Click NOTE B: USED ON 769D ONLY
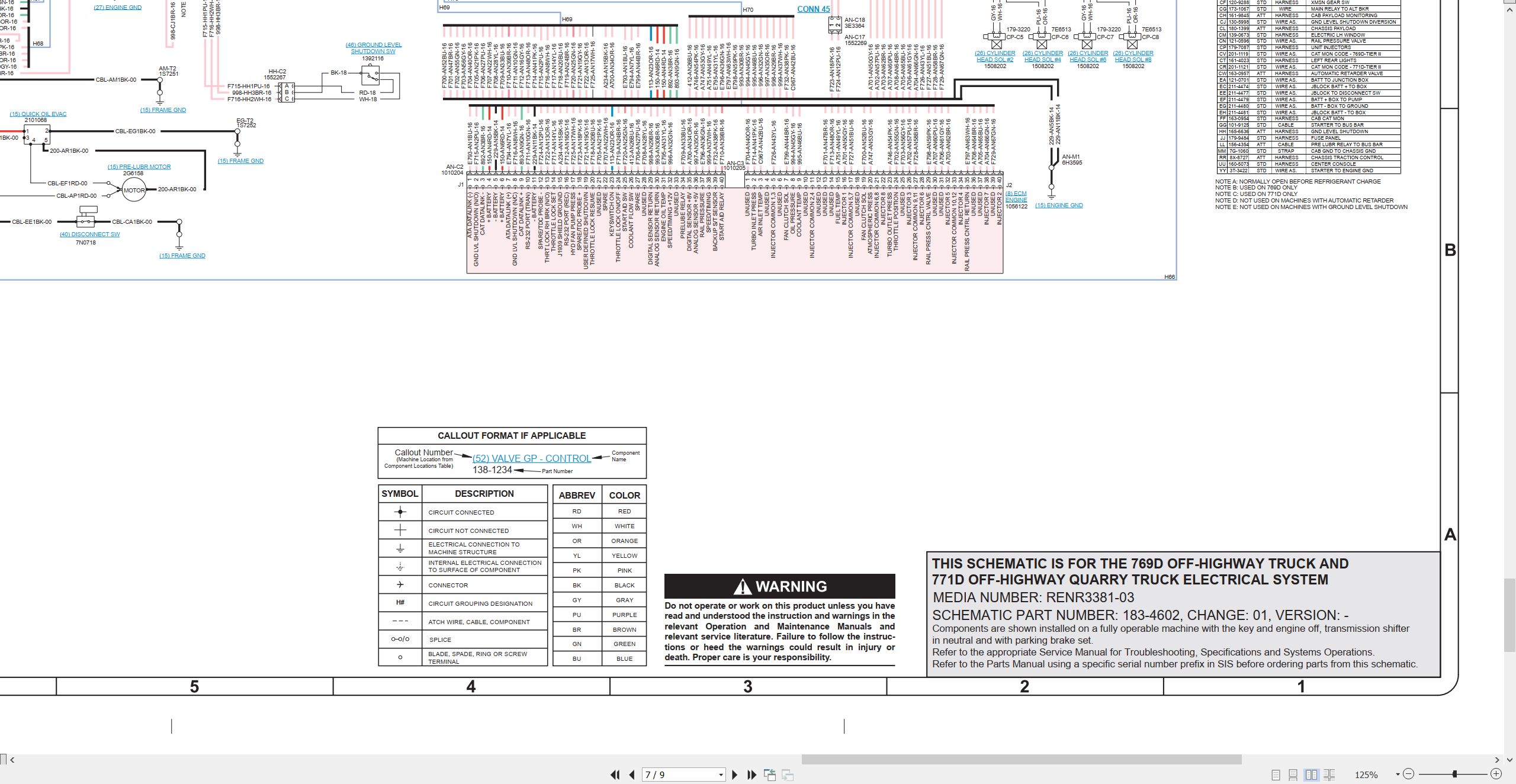The height and width of the screenshot is (784, 1516). click(x=1256, y=188)
